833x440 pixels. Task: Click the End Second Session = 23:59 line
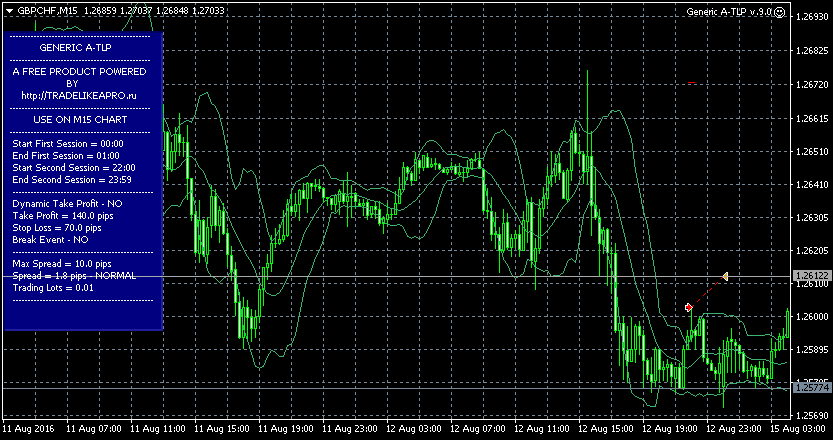click(x=72, y=180)
